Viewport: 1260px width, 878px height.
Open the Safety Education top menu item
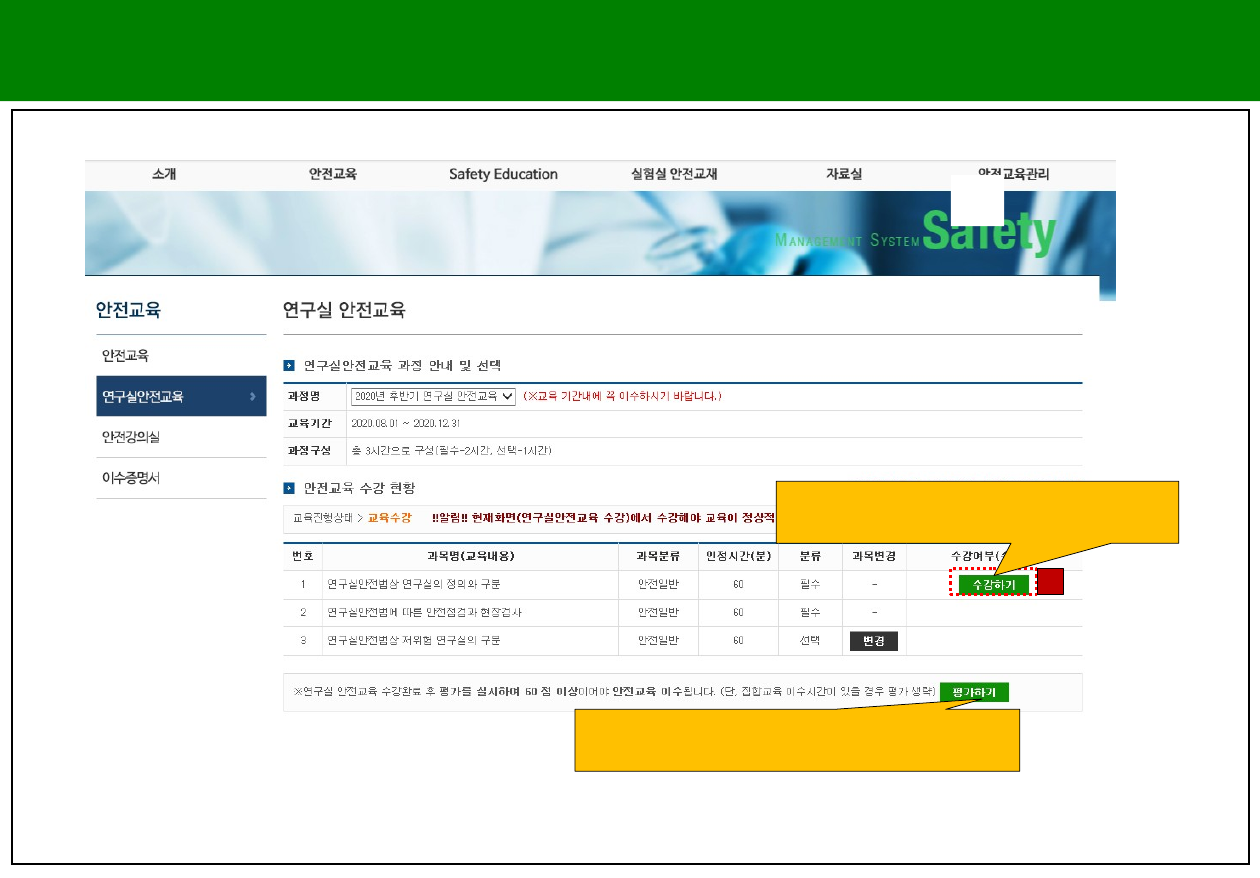[x=503, y=174]
